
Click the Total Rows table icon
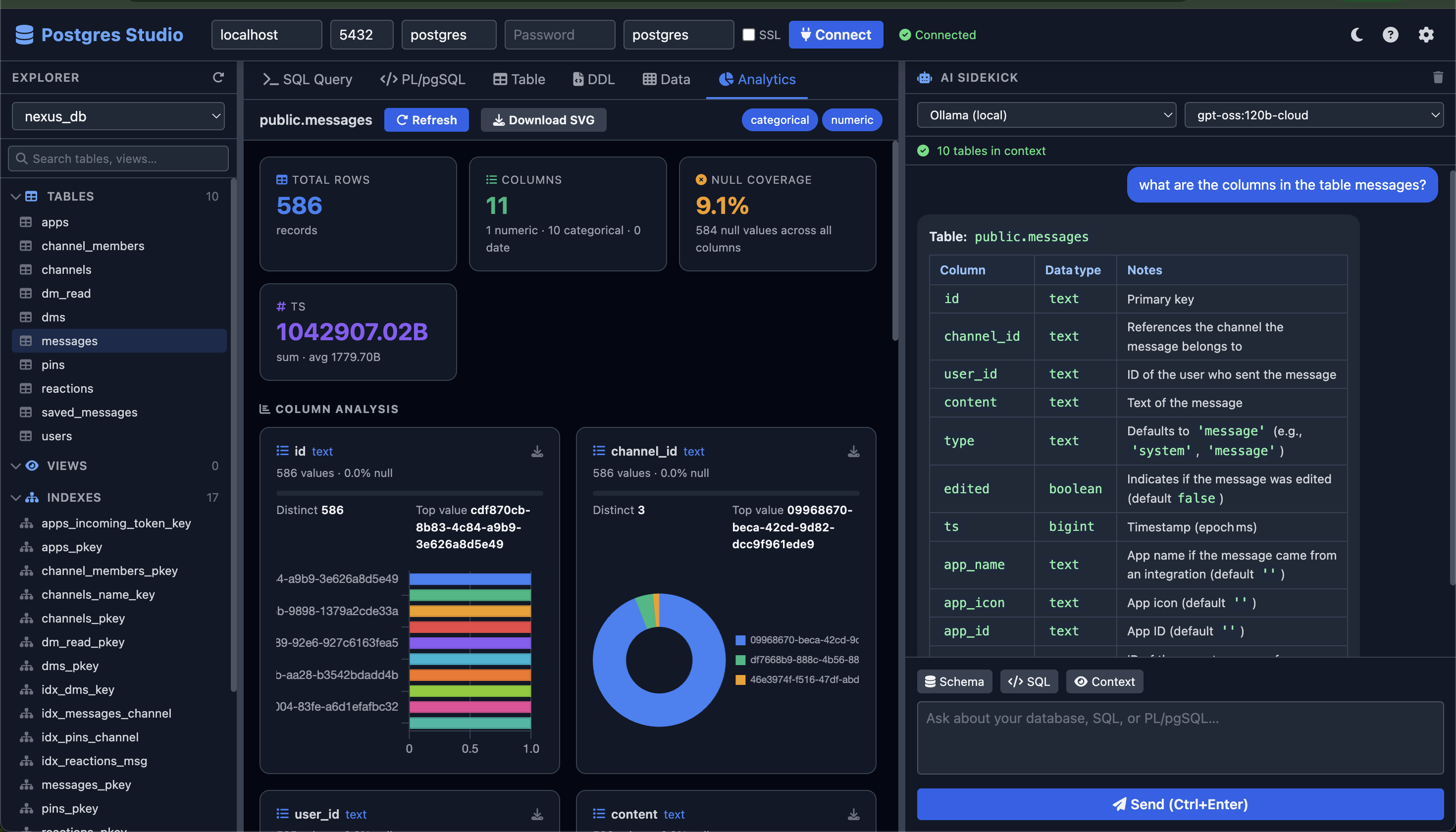pos(282,179)
